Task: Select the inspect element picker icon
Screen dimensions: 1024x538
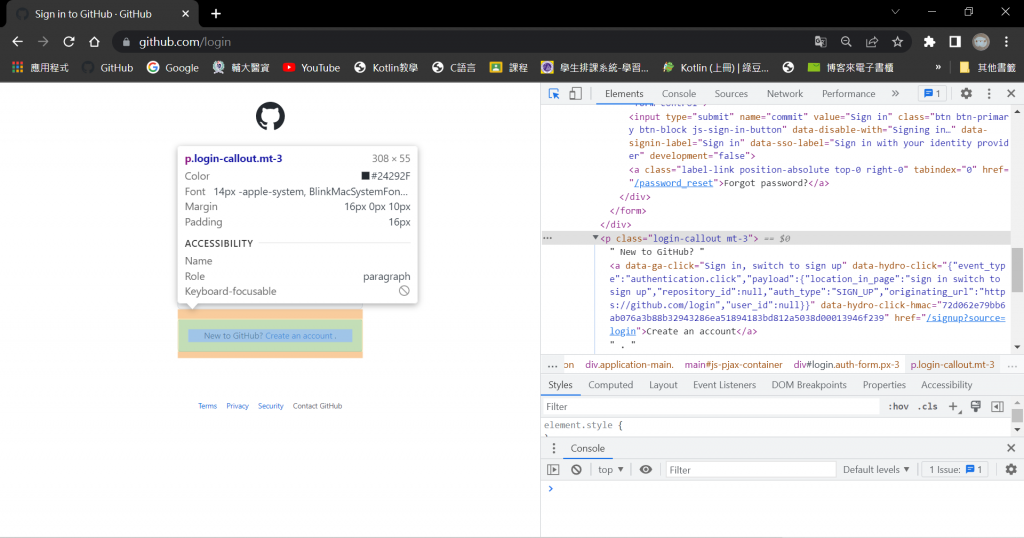Action: (x=554, y=93)
